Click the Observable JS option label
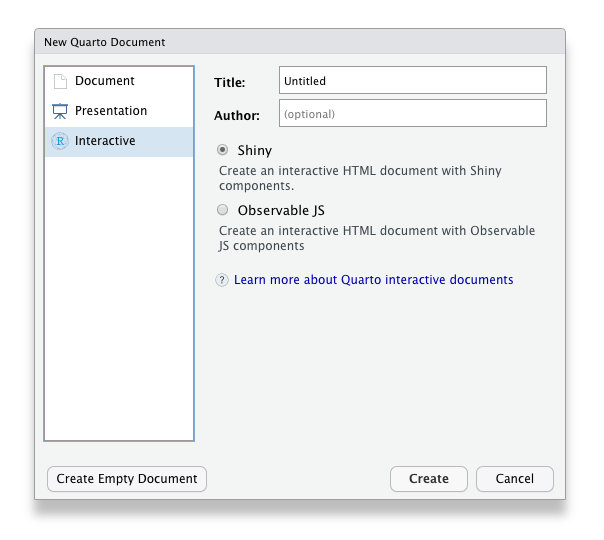Screen dimensions: 604x540 pos(281,210)
